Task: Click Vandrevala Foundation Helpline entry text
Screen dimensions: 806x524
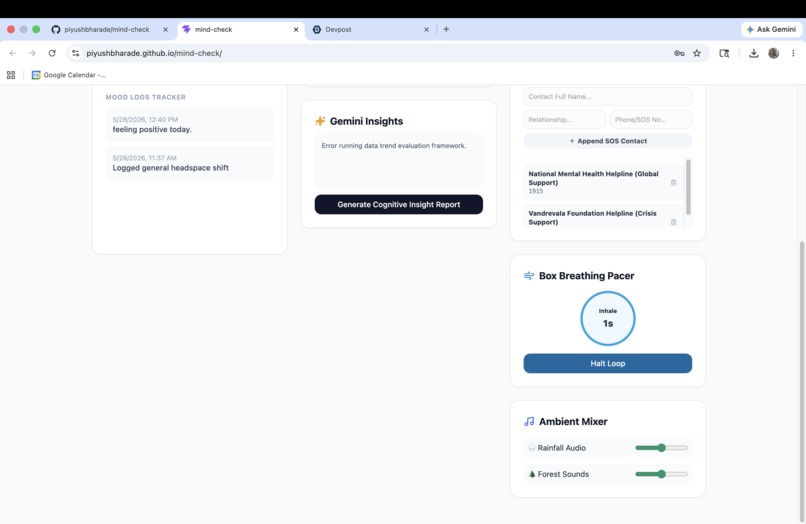Action: point(592,218)
